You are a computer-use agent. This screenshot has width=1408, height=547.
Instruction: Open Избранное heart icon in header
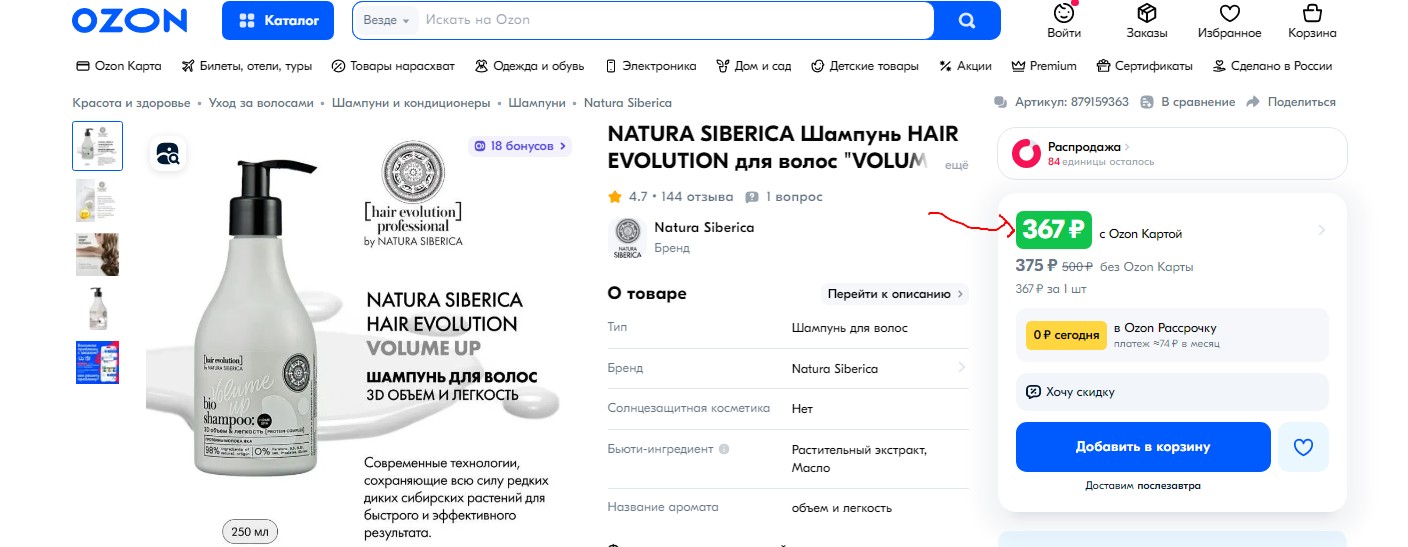click(1230, 13)
